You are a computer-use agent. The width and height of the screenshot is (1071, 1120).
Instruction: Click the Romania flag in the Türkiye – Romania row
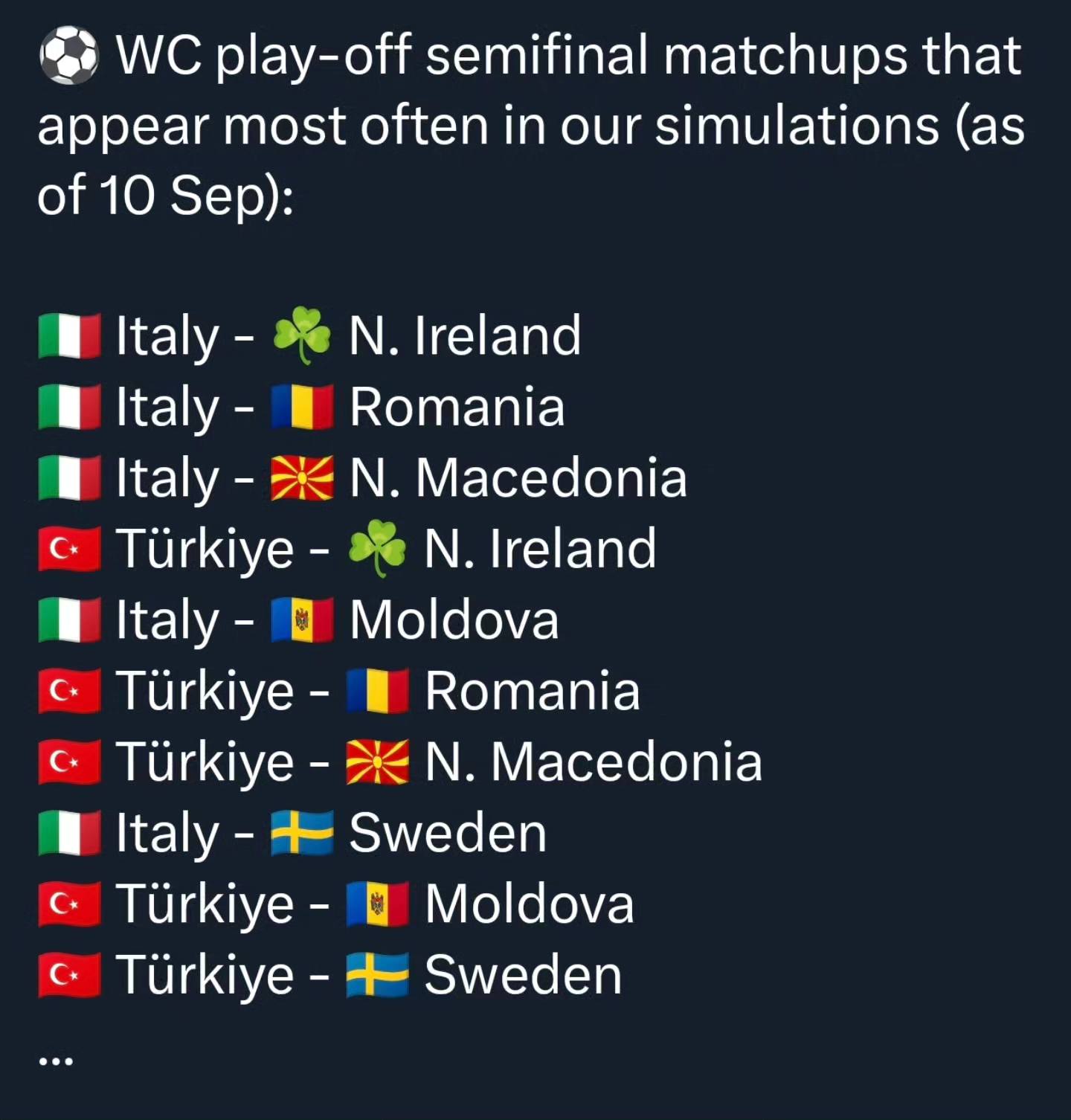coord(377,692)
